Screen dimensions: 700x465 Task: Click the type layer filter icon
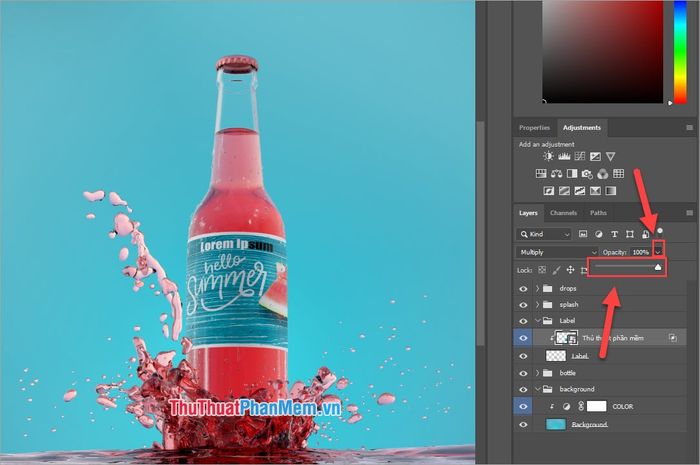coord(614,234)
